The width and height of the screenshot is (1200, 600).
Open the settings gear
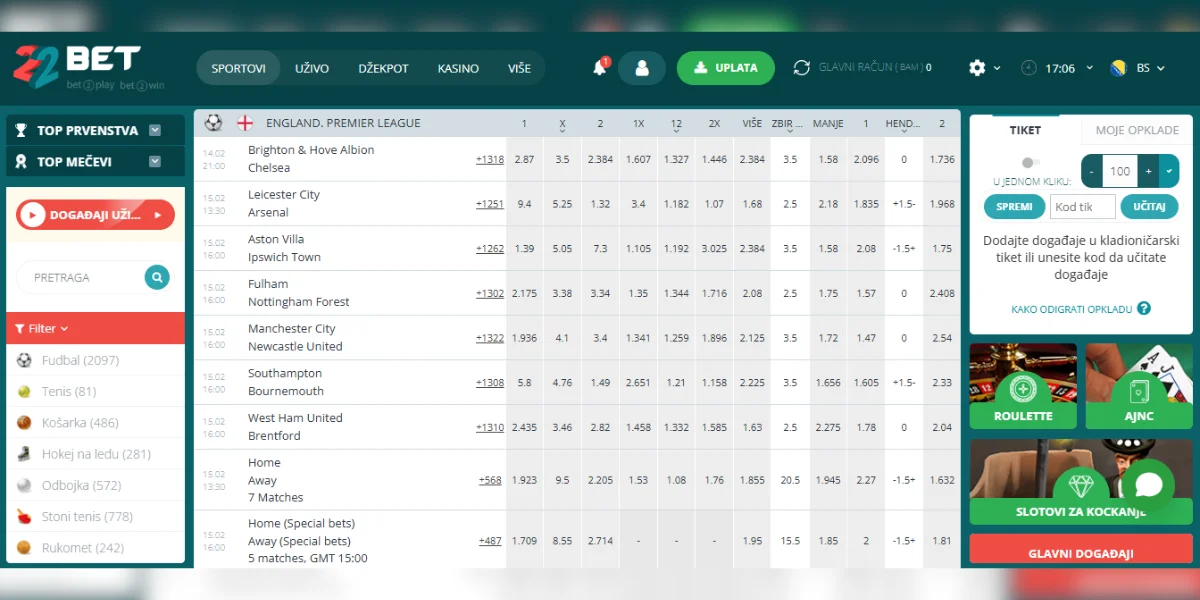coord(975,67)
